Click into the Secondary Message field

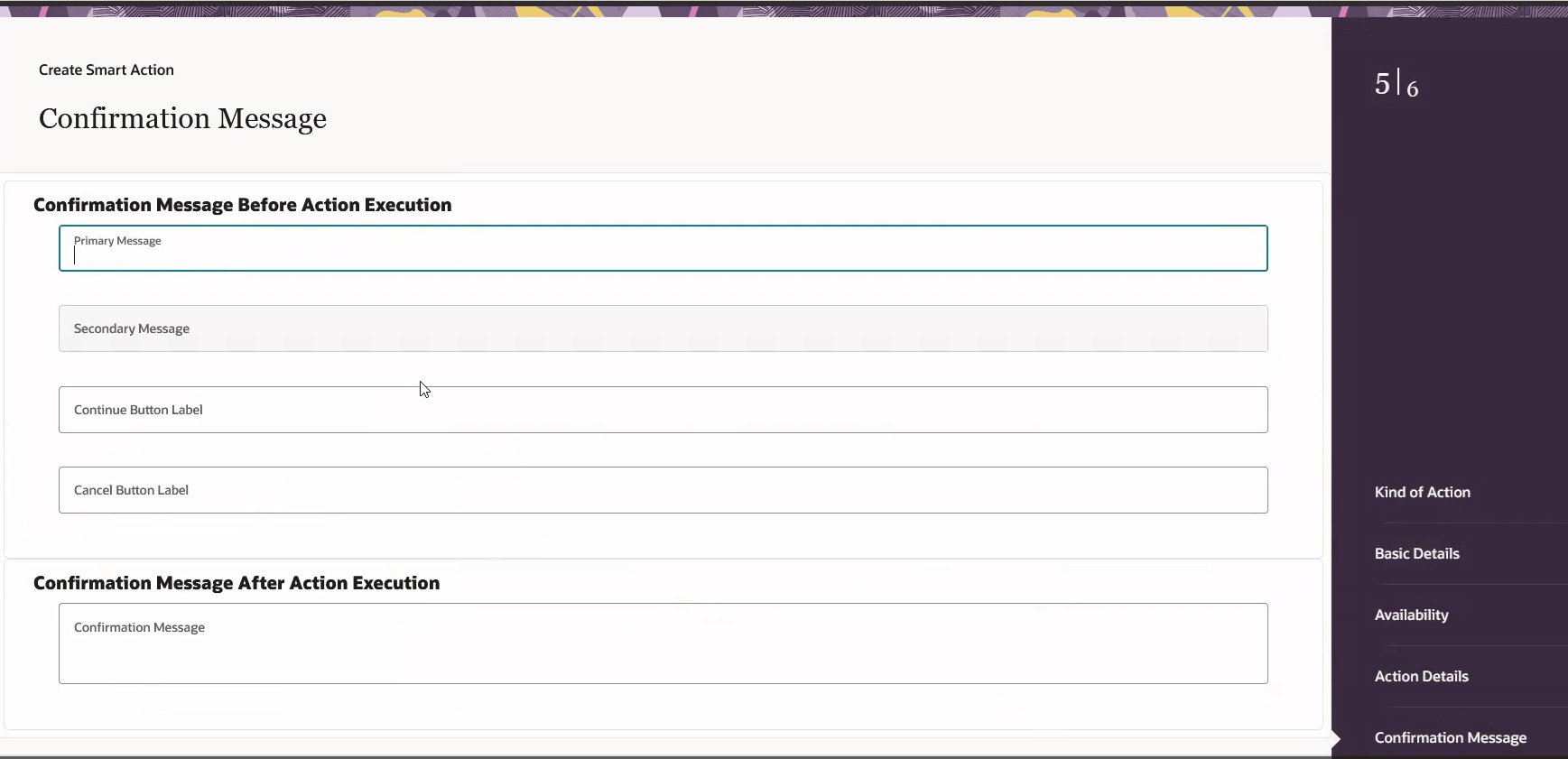point(663,329)
